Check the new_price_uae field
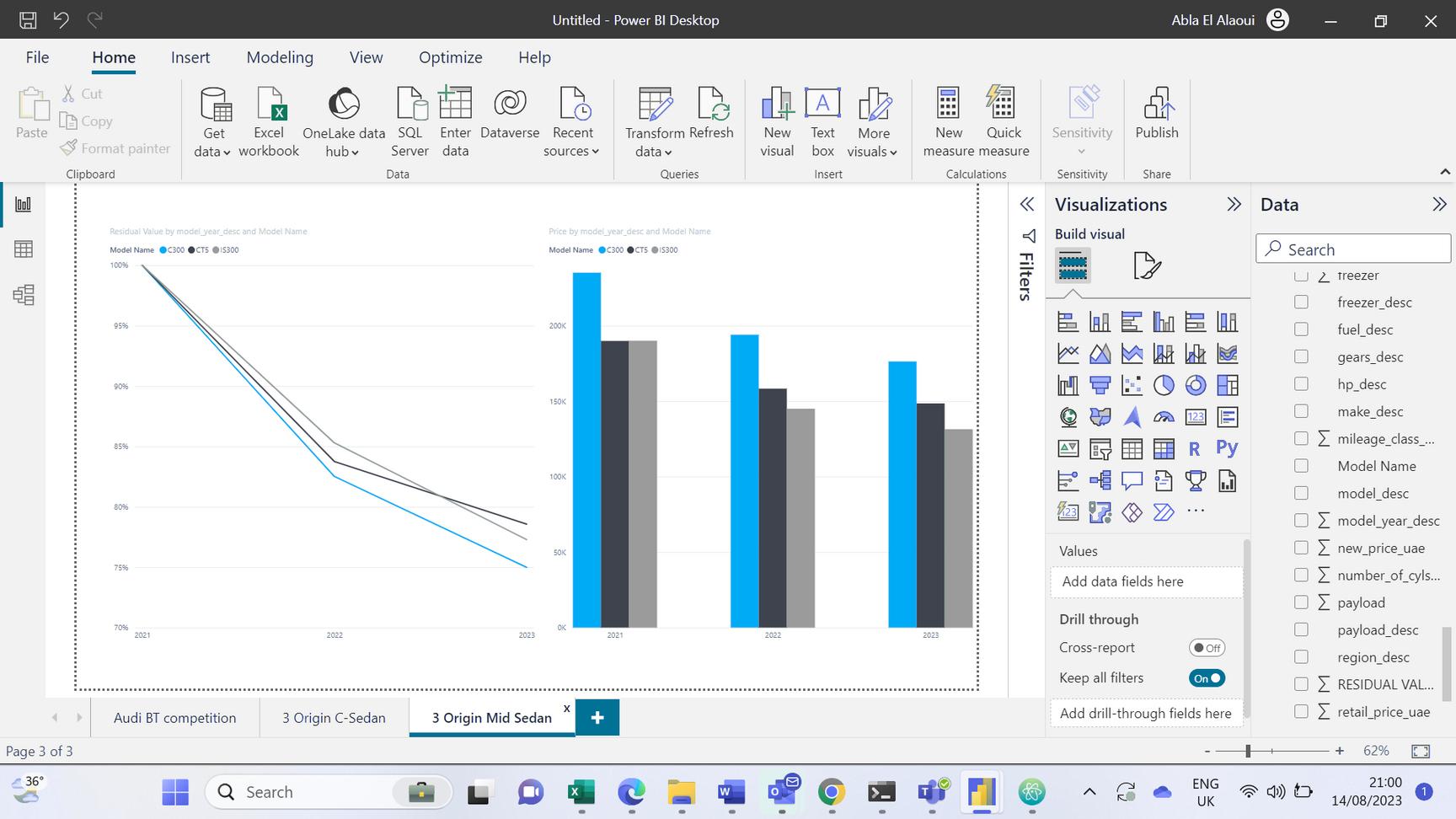The height and width of the screenshot is (819, 1456). point(1301,548)
